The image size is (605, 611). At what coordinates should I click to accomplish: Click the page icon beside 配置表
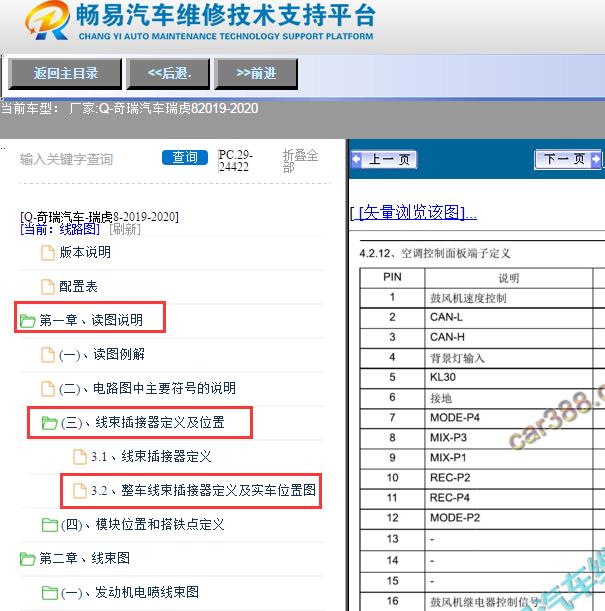(48, 287)
